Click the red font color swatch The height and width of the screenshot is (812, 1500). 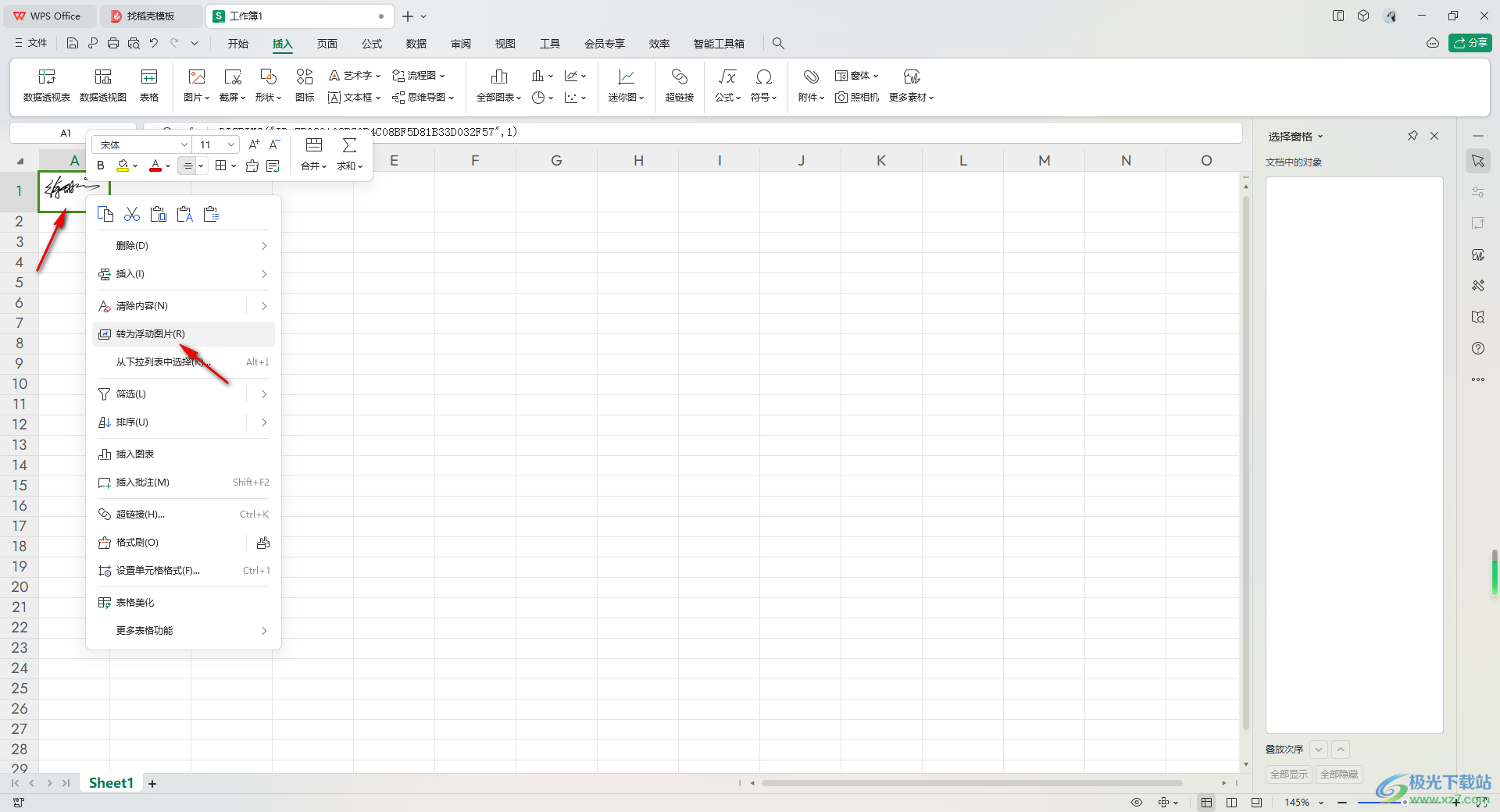(155, 166)
